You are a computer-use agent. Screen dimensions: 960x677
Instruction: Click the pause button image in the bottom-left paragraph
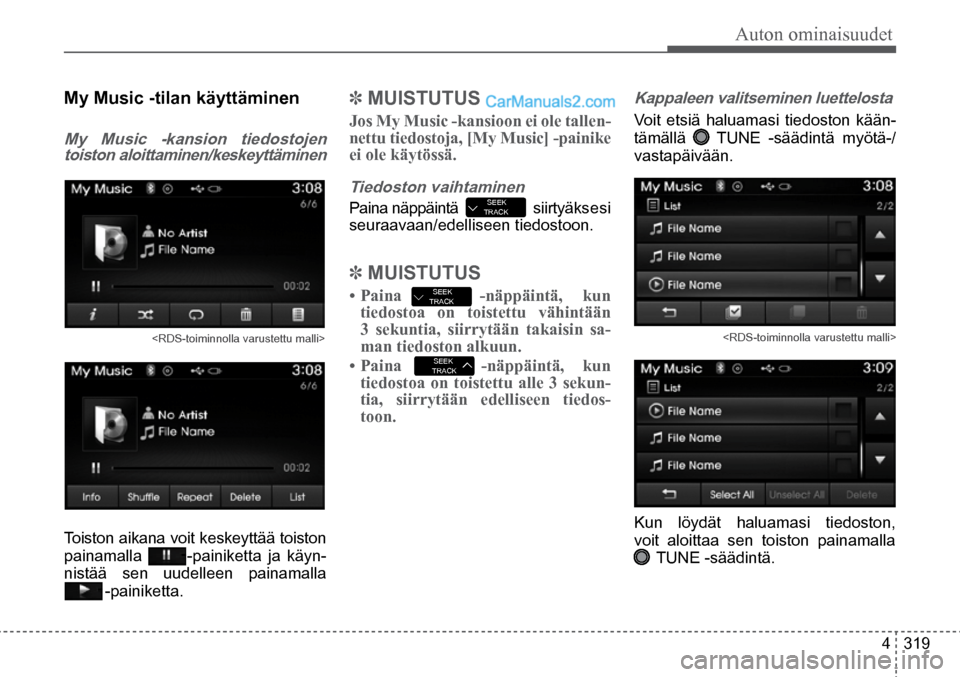coord(167,556)
